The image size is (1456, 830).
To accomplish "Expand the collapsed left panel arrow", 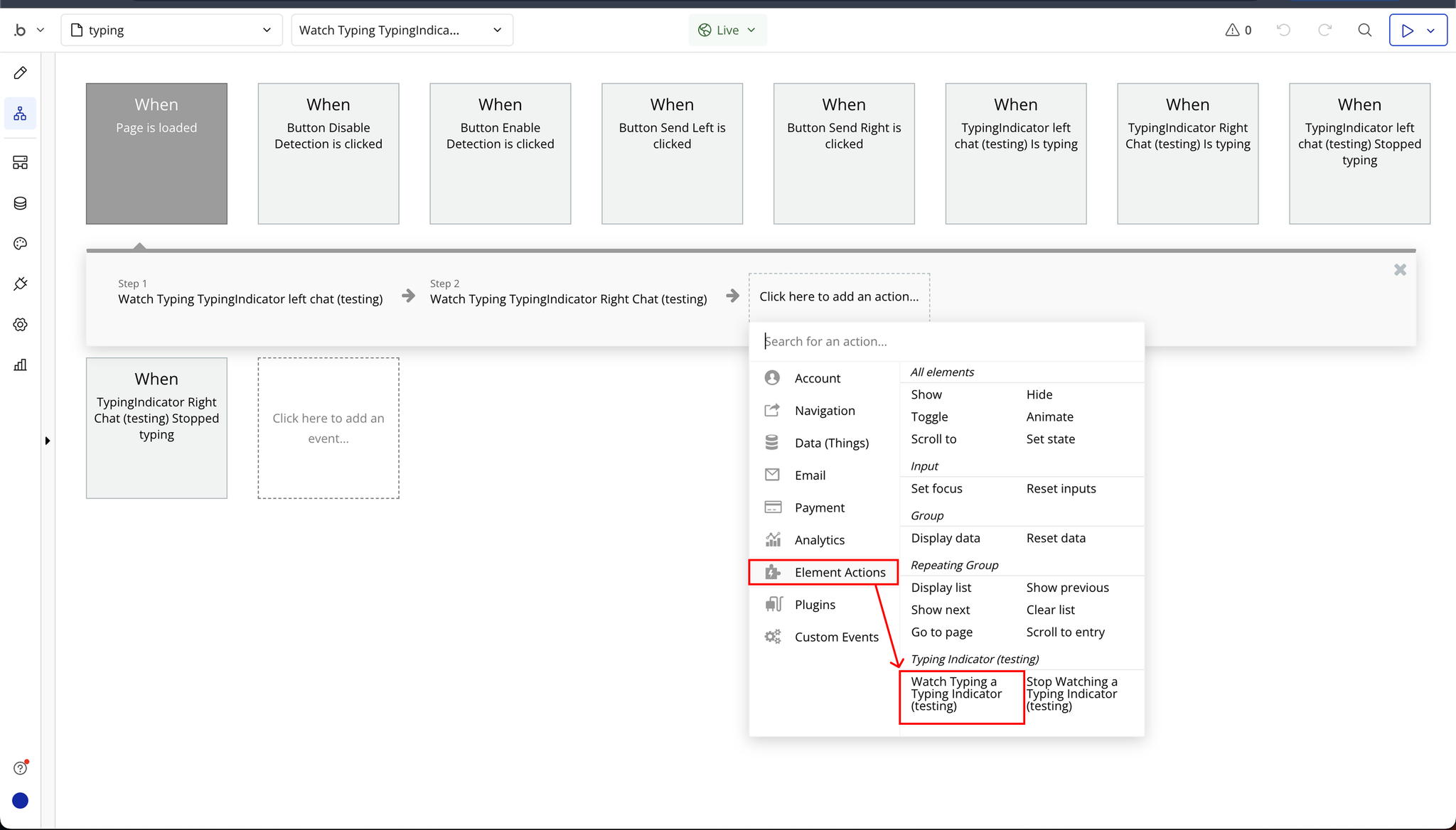I will coord(48,441).
